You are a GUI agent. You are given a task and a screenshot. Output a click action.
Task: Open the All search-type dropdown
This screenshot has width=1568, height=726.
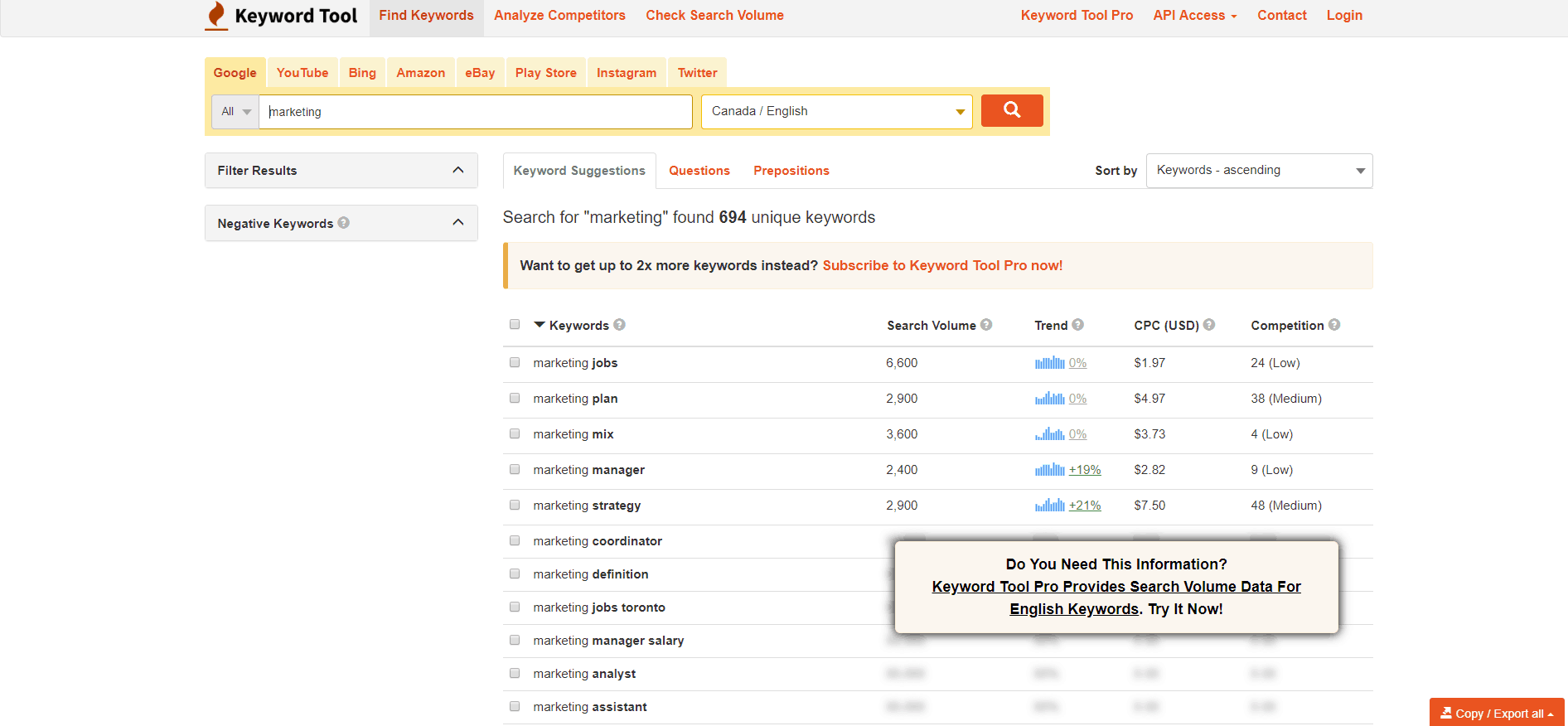tap(235, 112)
